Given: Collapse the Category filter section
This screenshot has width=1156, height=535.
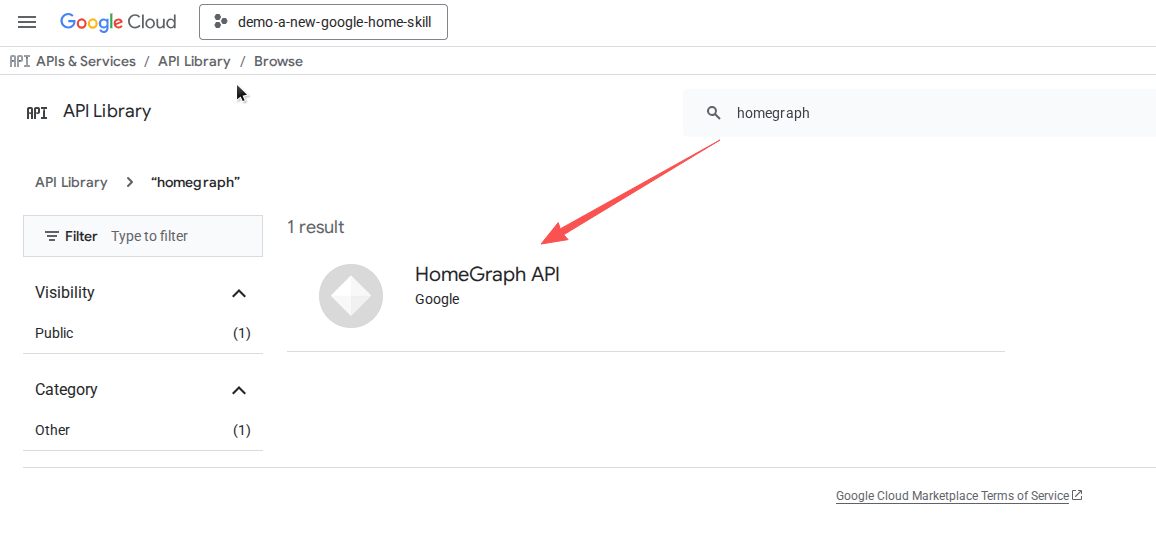Looking at the screenshot, I should pos(238,390).
